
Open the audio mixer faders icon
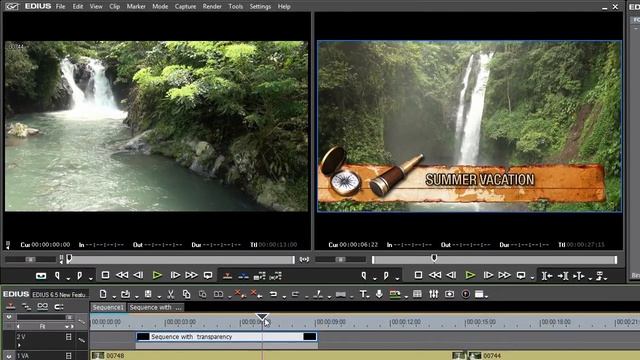[x=433, y=294]
